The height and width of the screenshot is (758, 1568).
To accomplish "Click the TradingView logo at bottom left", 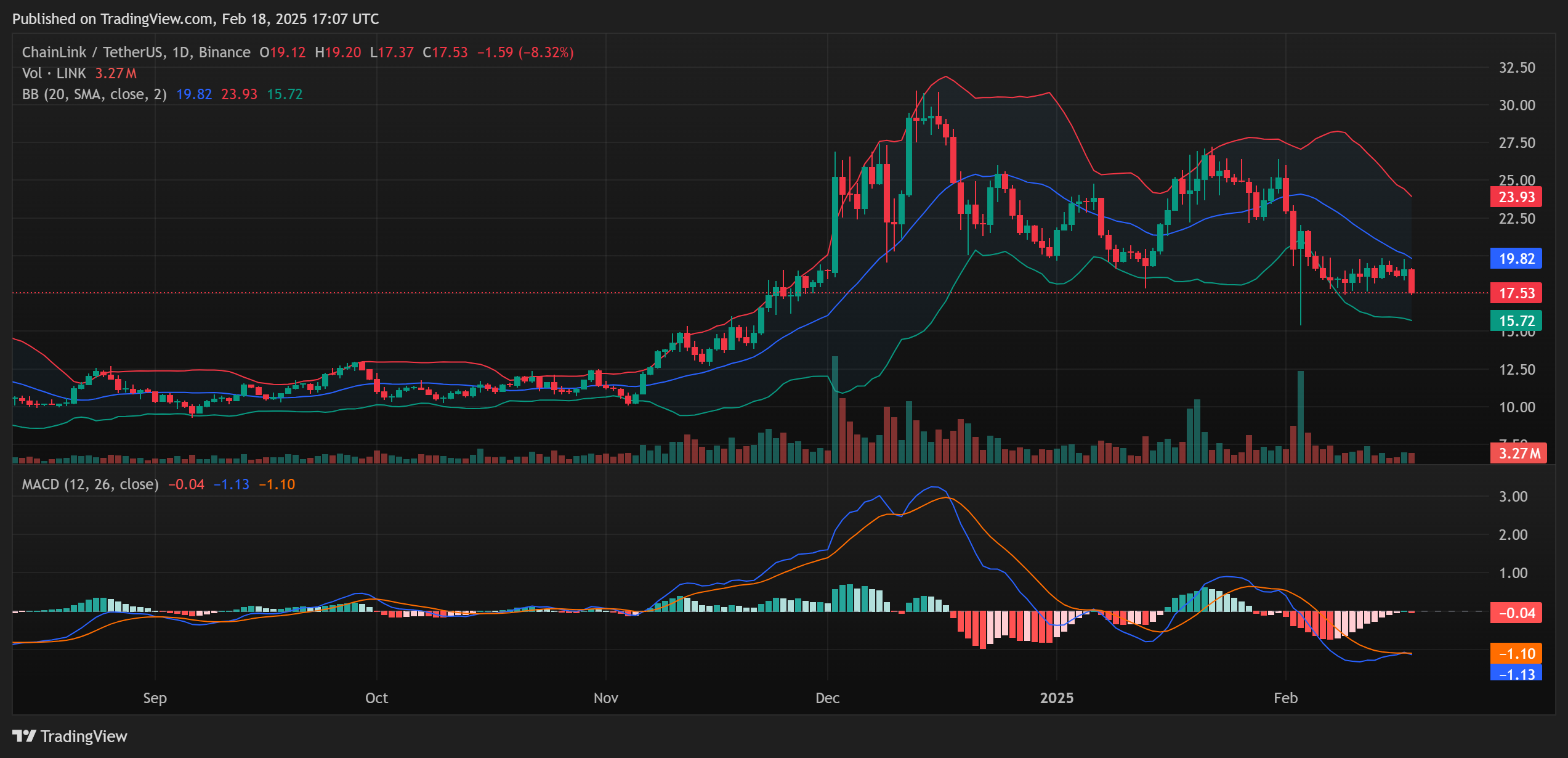I will [x=71, y=736].
